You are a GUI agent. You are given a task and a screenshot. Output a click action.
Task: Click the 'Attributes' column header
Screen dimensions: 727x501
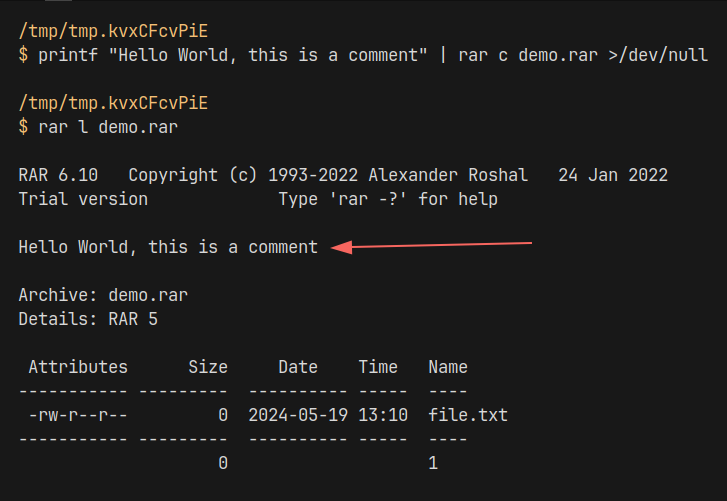point(78,367)
